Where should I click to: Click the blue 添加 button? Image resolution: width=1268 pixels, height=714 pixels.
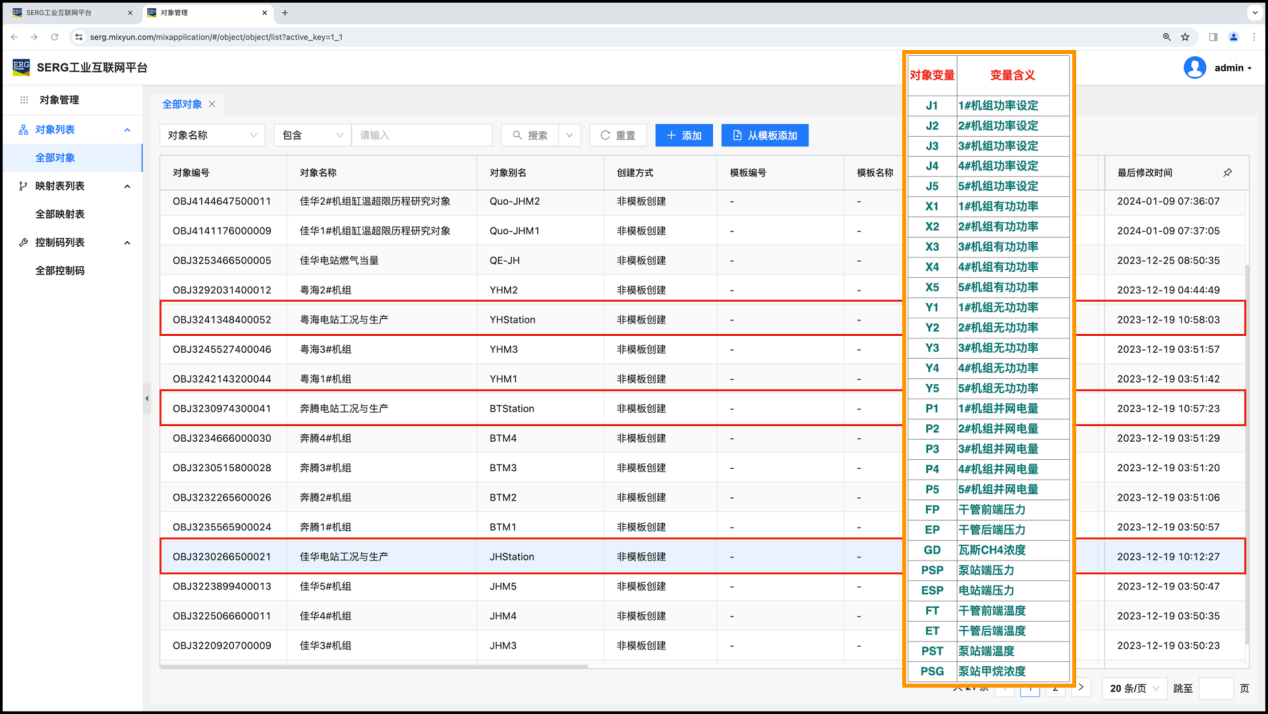point(684,135)
